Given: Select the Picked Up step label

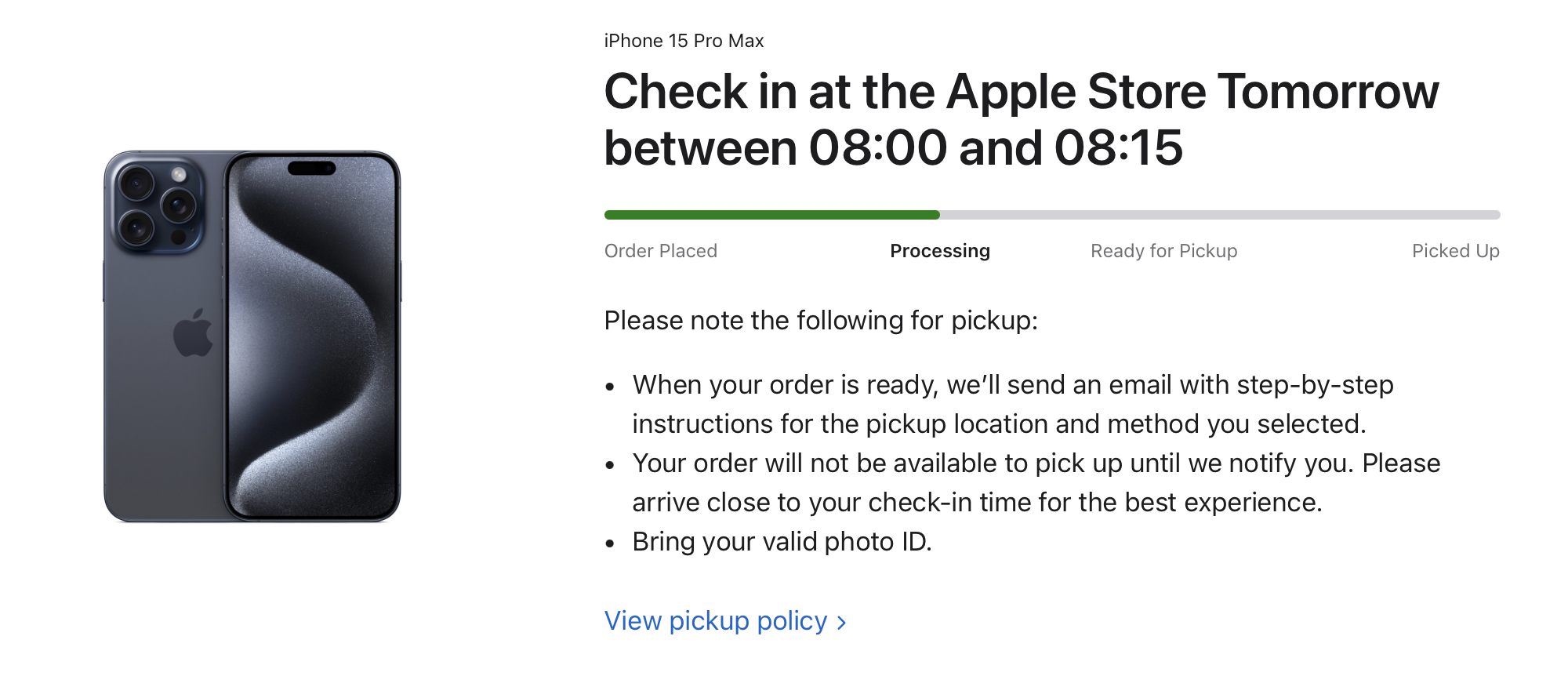Looking at the screenshot, I should click(x=1455, y=251).
